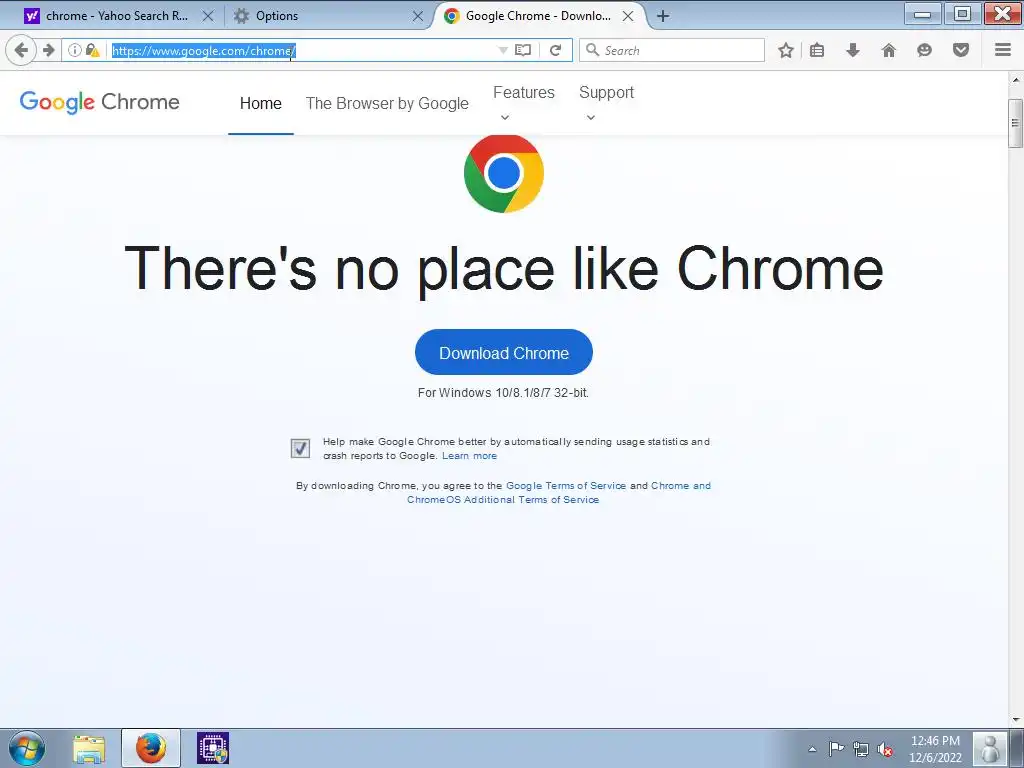Screen dimensions: 1024x768
Task: Open site information via the info icon
Action: (x=74, y=50)
